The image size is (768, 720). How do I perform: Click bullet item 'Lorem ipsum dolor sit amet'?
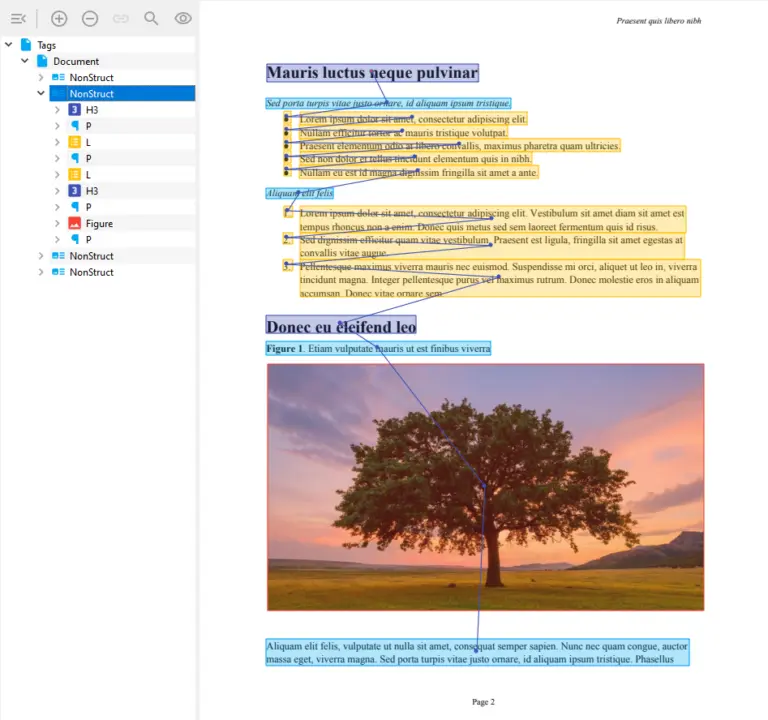click(x=413, y=119)
